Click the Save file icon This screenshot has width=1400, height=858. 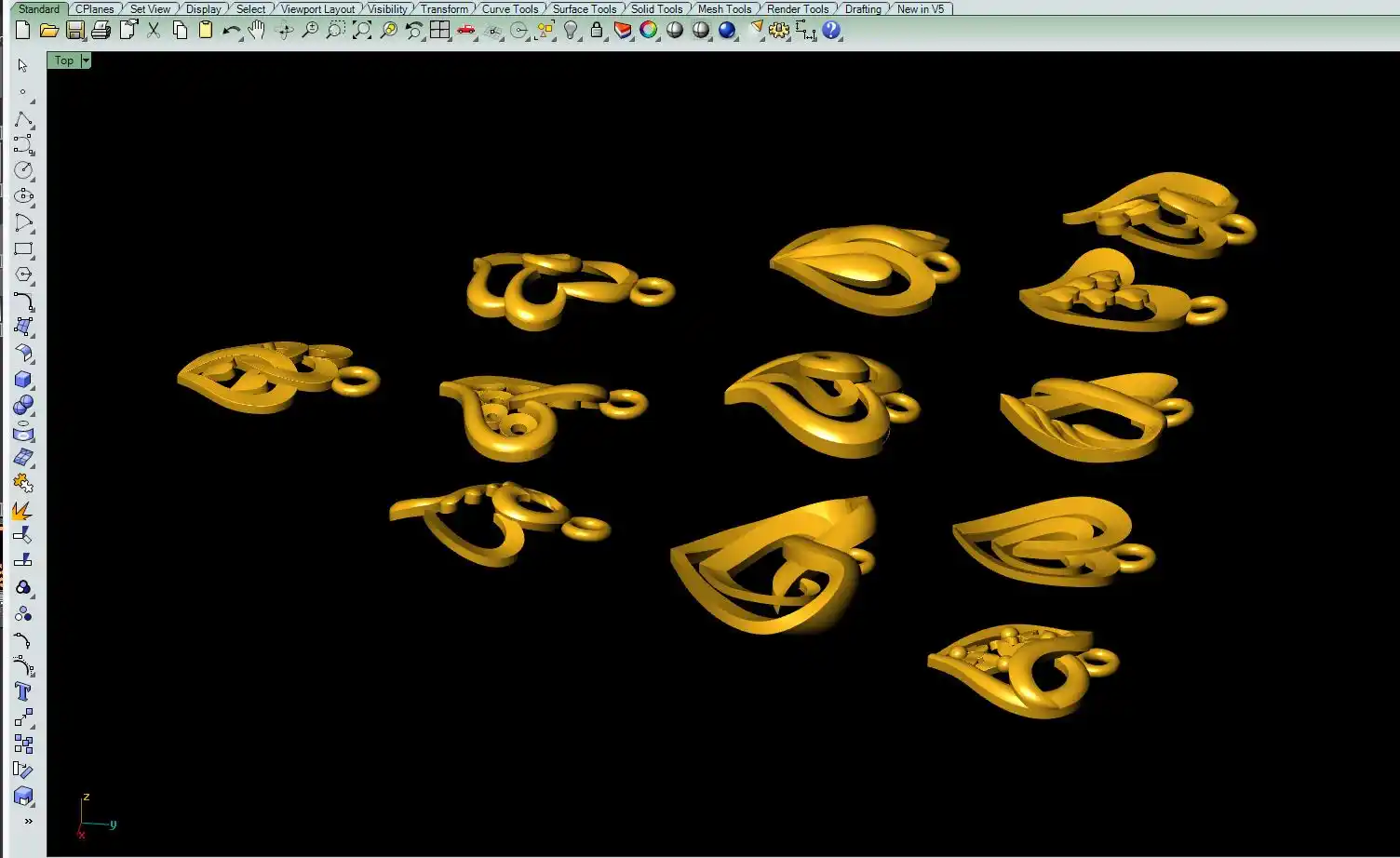[75, 31]
